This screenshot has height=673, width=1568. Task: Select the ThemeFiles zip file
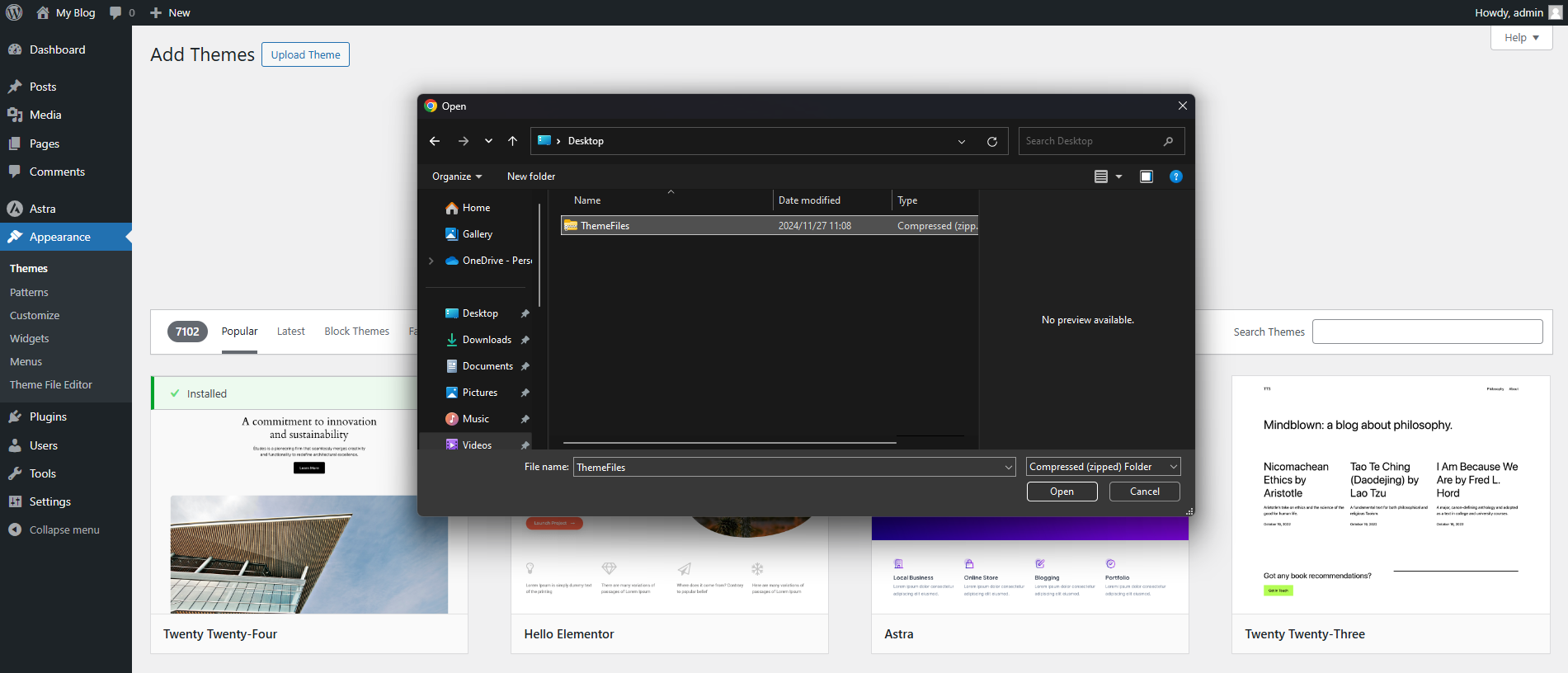click(x=769, y=225)
